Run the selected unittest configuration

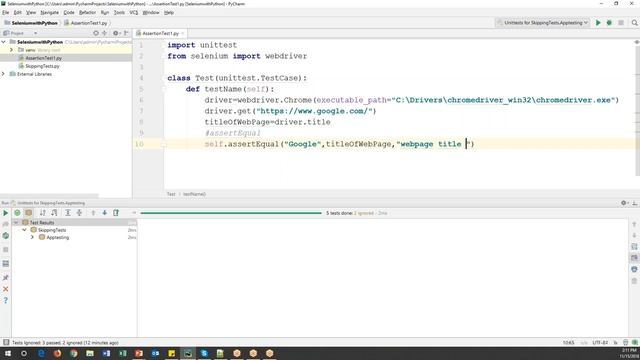click(598, 23)
